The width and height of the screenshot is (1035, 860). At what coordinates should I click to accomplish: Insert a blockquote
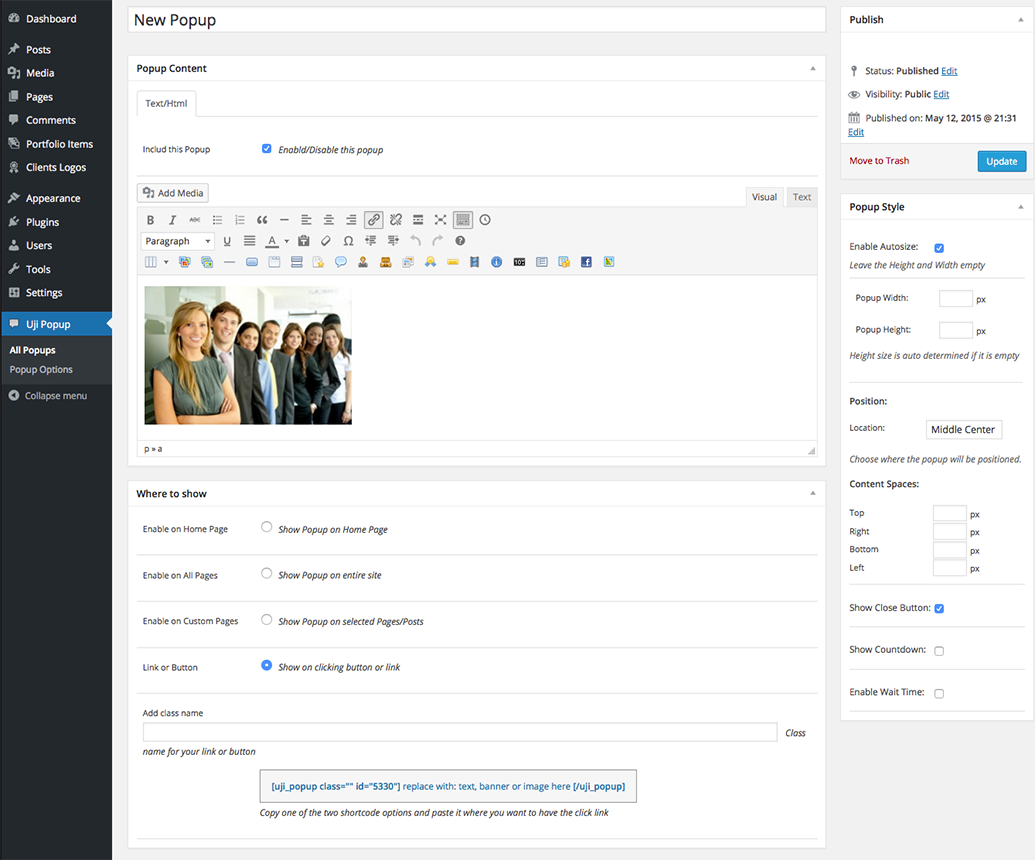pos(262,220)
